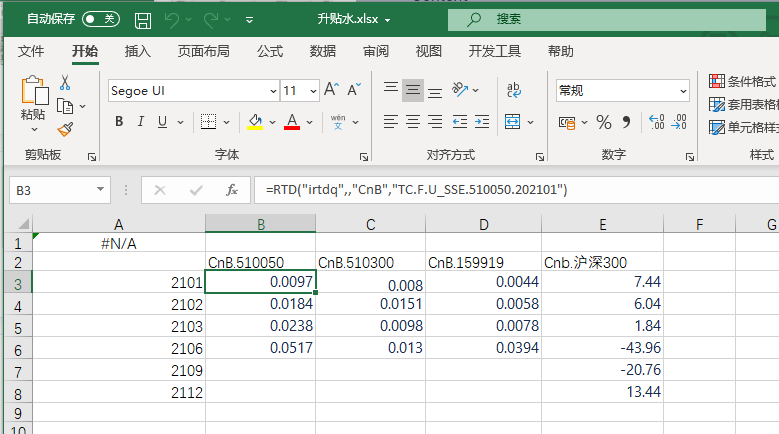Click the Wrap Text icon

[514, 90]
